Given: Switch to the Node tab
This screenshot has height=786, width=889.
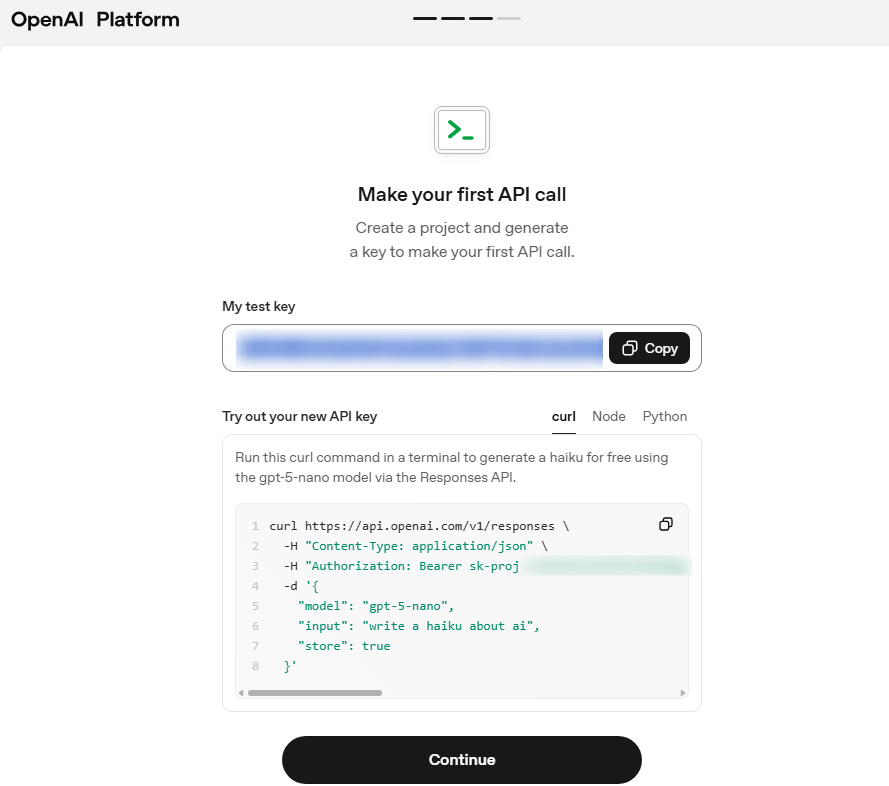Looking at the screenshot, I should (x=609, y=416).
